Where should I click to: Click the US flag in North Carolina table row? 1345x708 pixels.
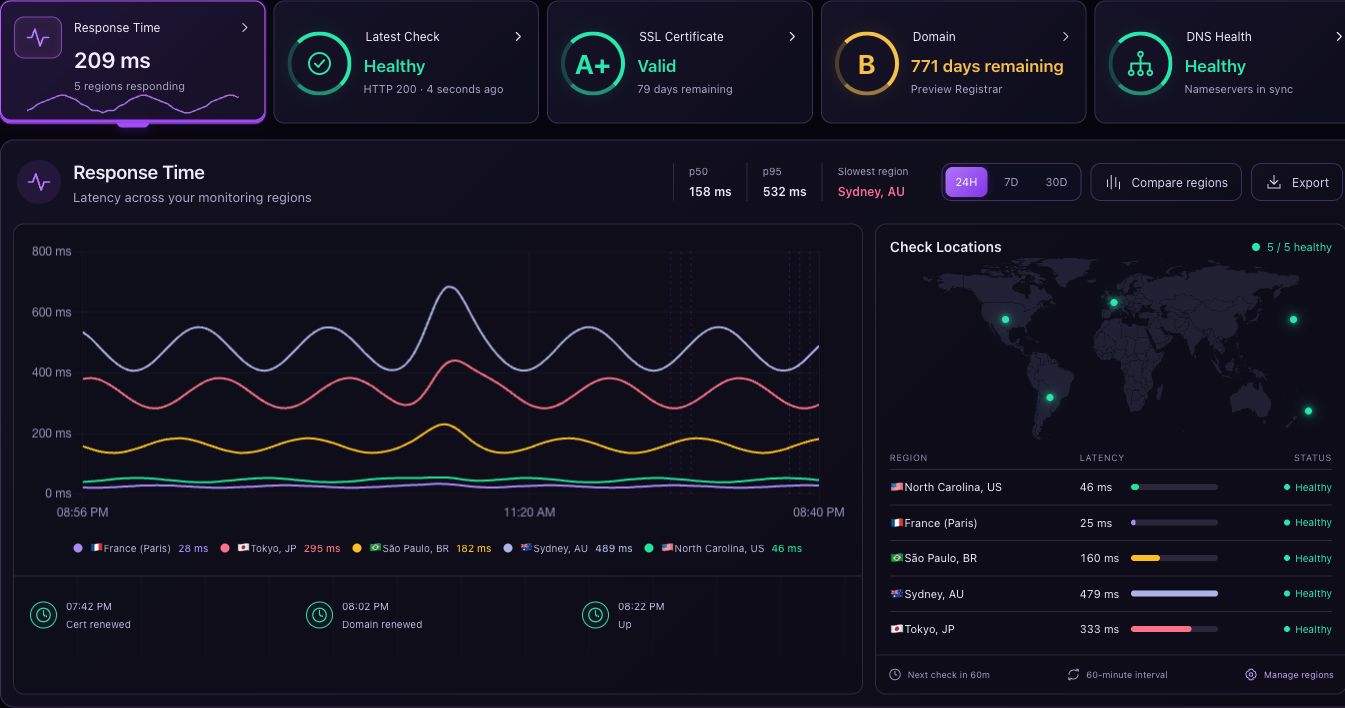897,487
